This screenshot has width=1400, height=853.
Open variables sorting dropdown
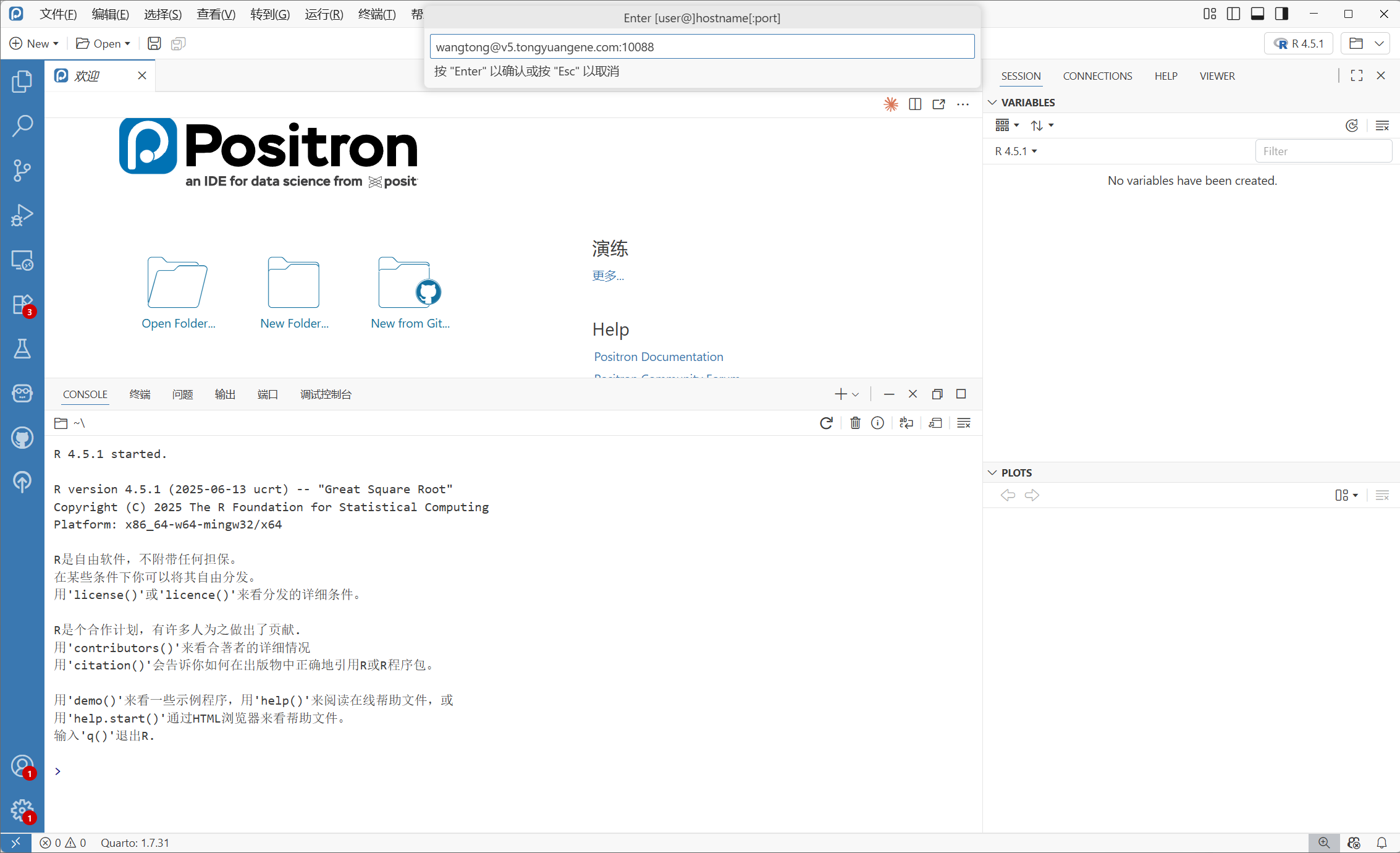click(x=1042, y=125)
